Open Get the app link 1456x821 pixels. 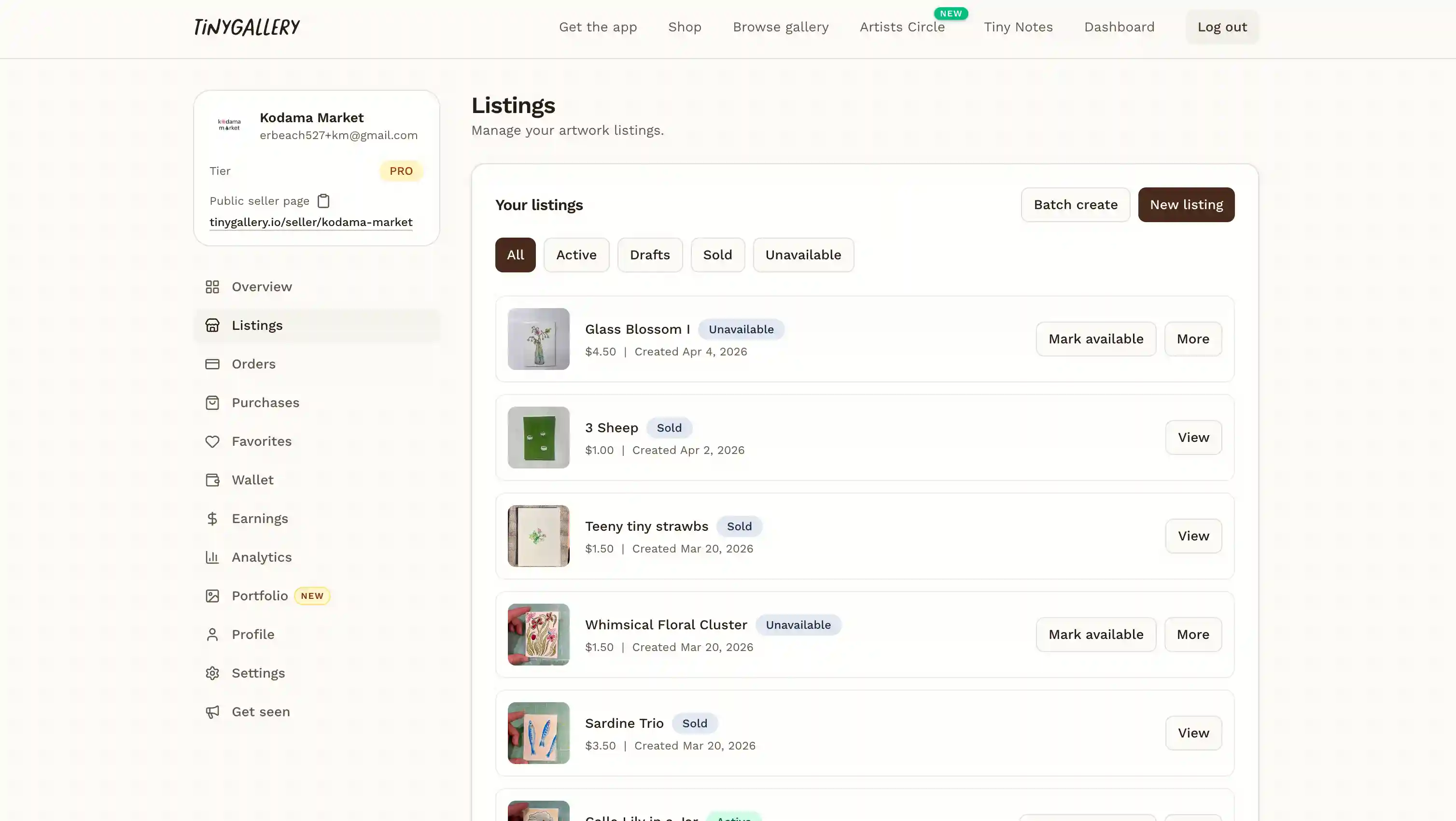(598, 27)
